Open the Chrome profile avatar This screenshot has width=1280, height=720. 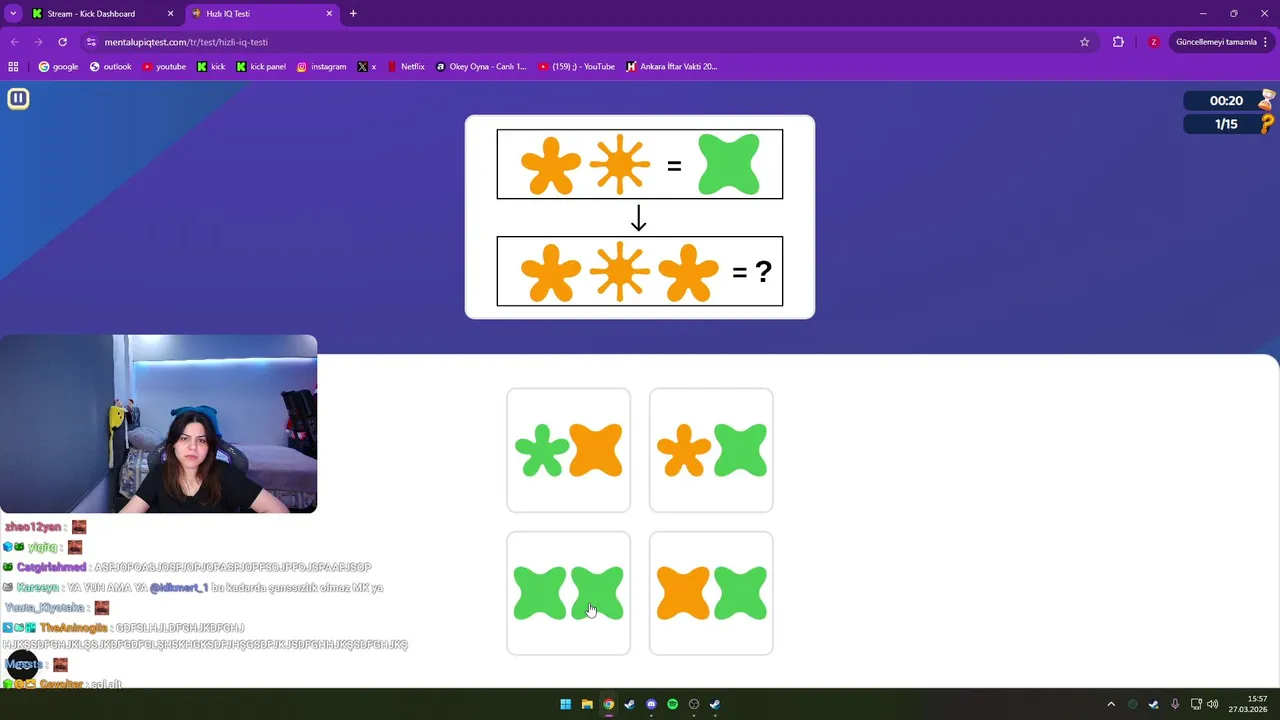point(1153,42)
